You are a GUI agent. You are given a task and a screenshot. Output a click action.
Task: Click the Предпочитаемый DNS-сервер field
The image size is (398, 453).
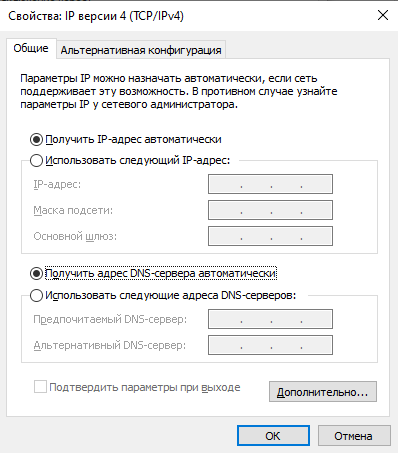[x=270, y=319]
